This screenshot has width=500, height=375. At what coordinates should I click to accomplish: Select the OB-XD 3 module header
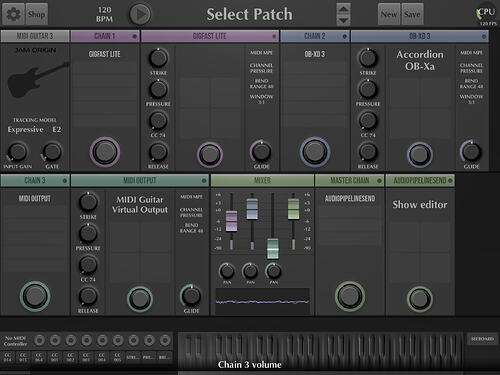(x=420, y=36)
